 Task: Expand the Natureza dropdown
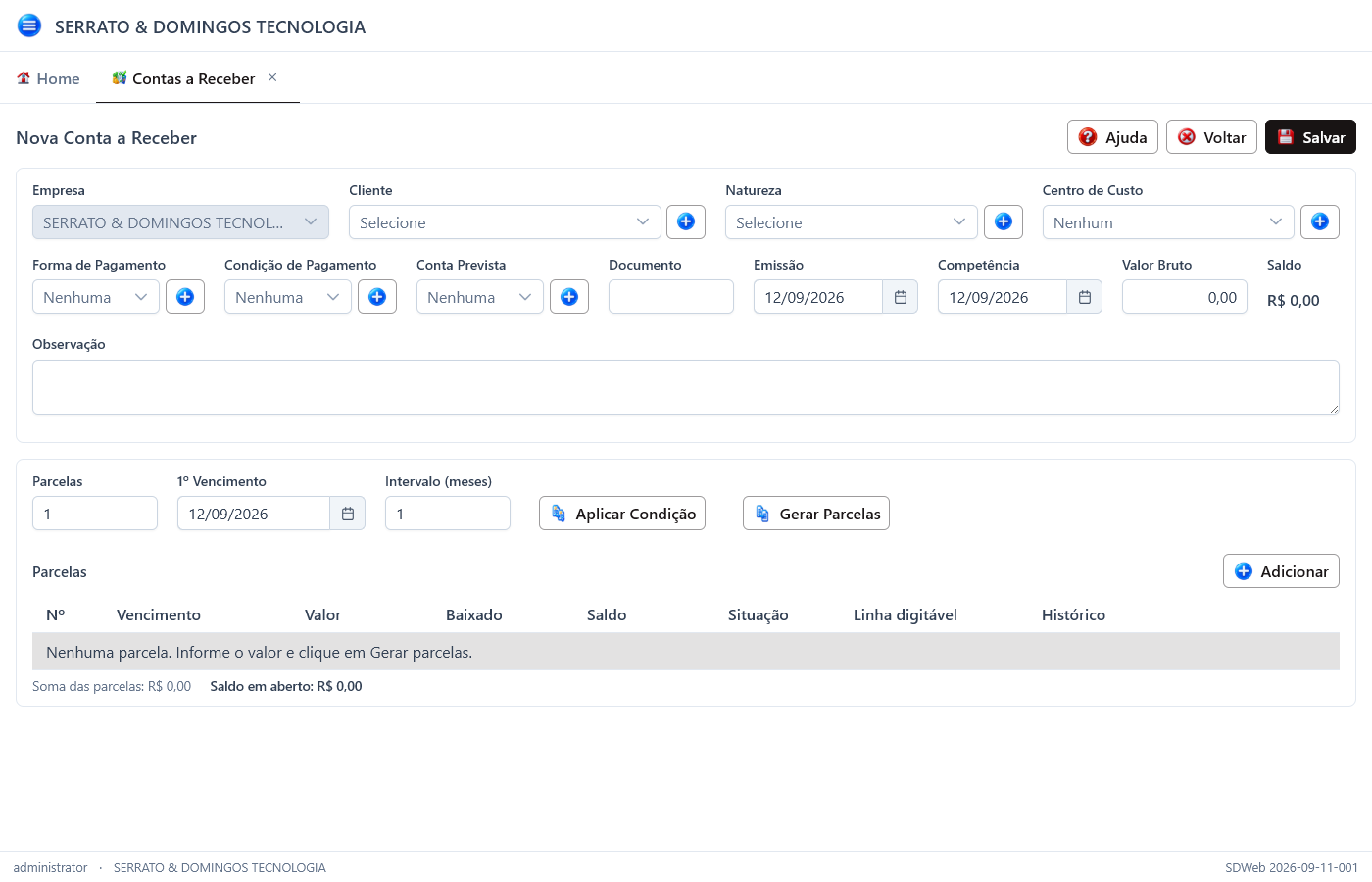tap(852, 222)
